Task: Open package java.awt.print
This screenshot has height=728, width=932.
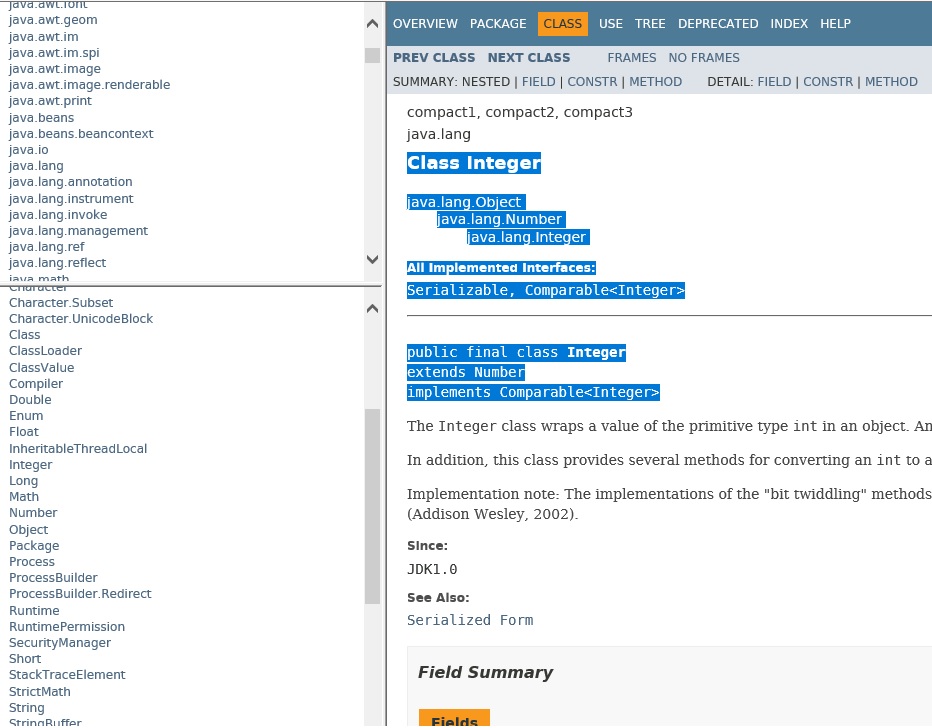Action: [x=50, y=100]
